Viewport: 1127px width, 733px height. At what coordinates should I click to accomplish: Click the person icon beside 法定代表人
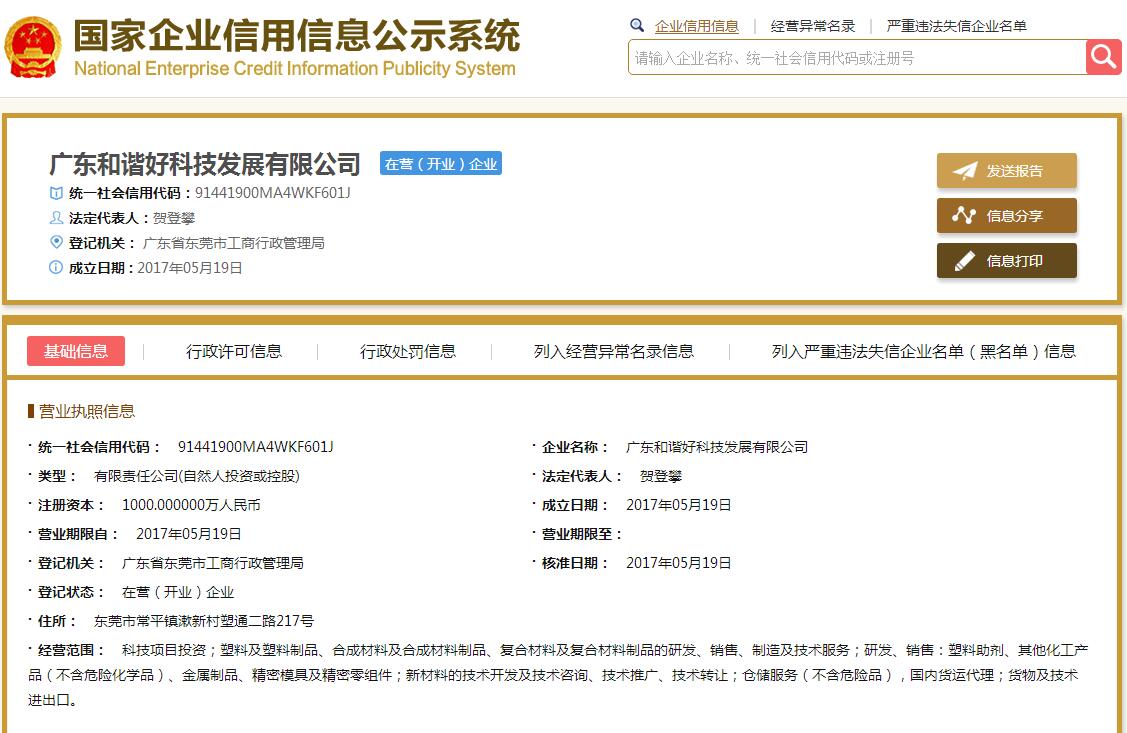(x=56, y=218)
